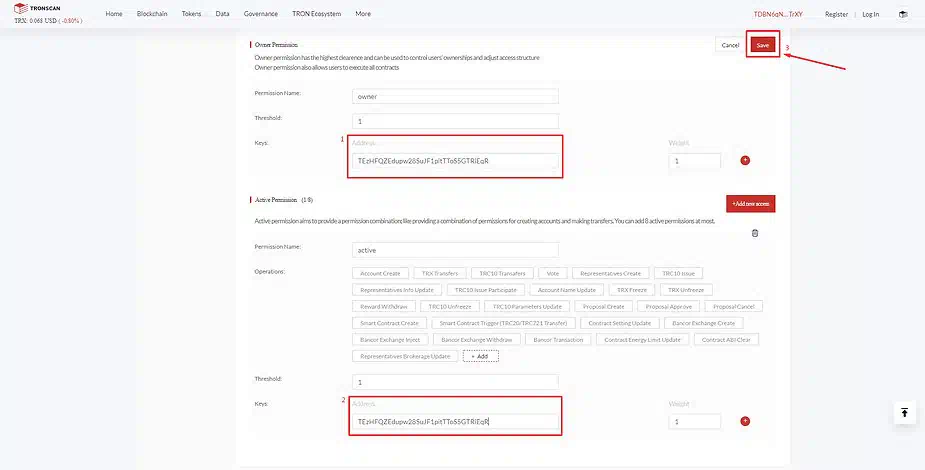This screenshot has height=470, width=925.
Task: Open the Governance menu
Action: (x=261, y=14)
